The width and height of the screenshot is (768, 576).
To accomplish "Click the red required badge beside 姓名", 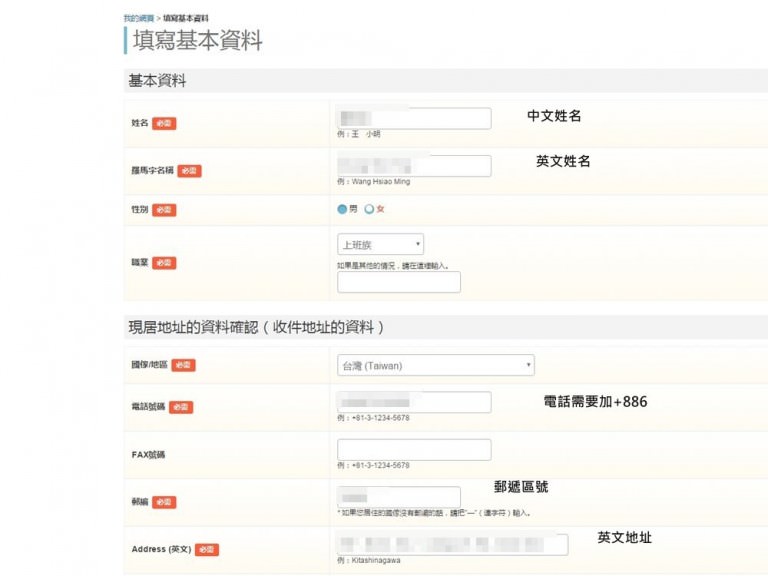I will (164, 123).
